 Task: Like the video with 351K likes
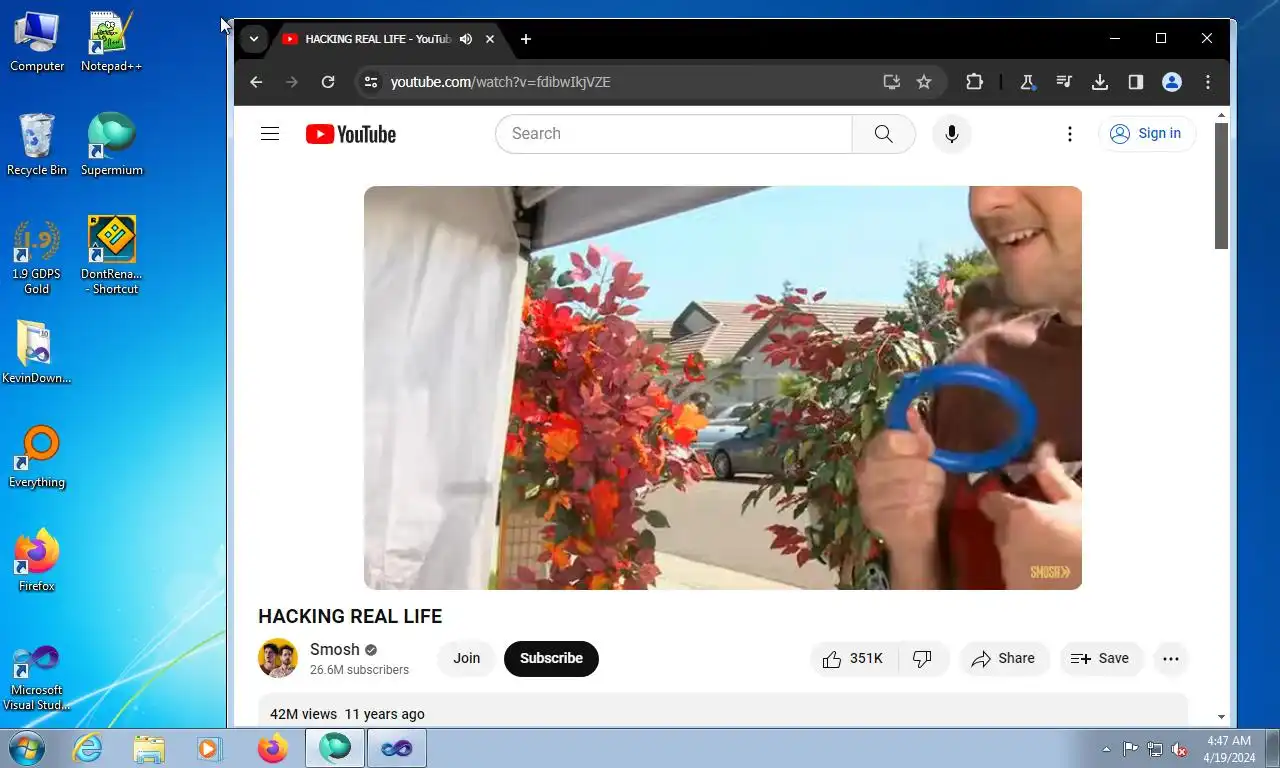(x=854, y=659)
